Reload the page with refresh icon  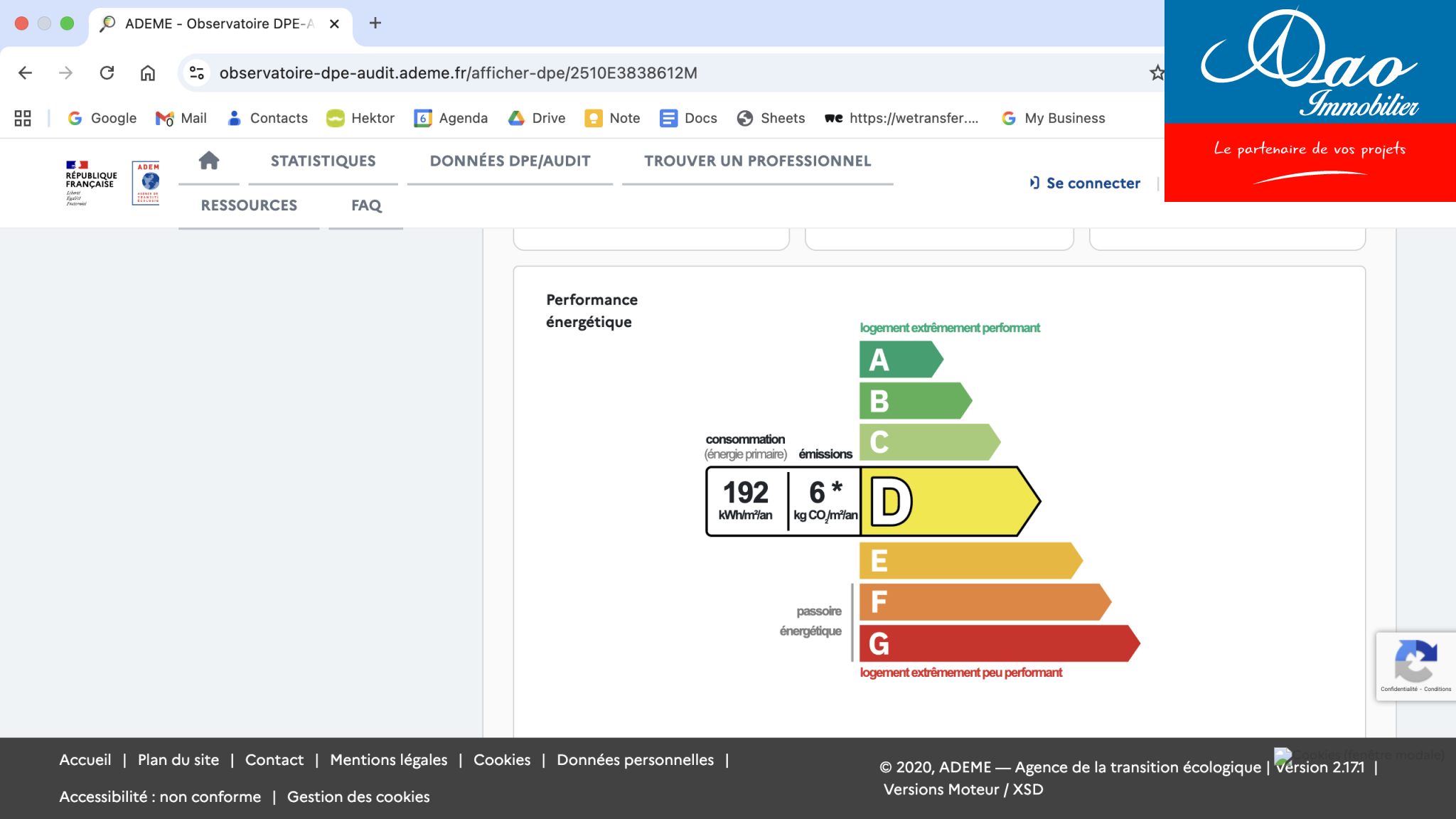tap(107, 73)
